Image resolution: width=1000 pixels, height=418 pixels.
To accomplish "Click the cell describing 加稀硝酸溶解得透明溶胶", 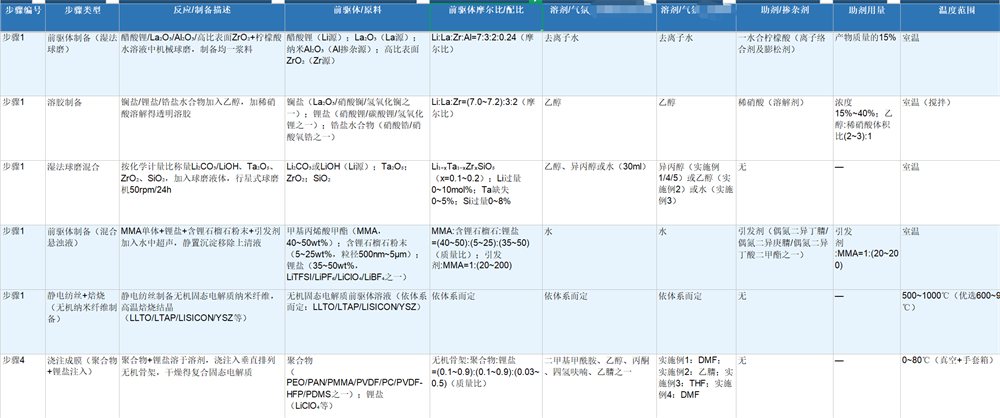I will coord(202,128).
